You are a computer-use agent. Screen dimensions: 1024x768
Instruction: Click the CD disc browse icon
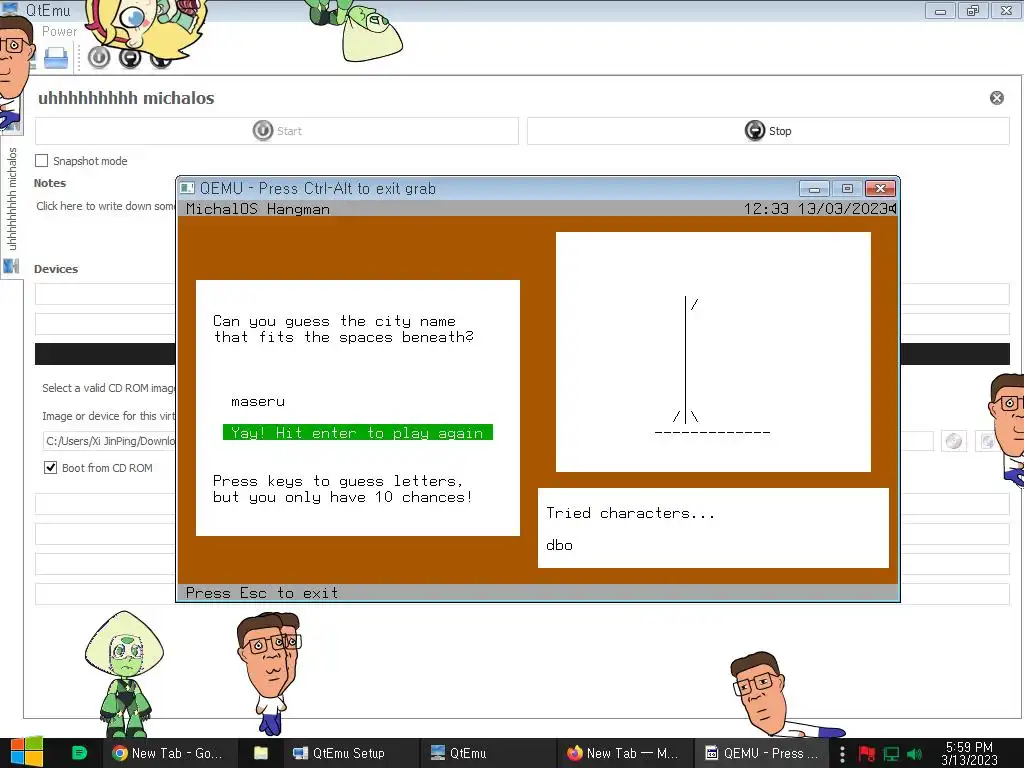click(x=953, y=441)
